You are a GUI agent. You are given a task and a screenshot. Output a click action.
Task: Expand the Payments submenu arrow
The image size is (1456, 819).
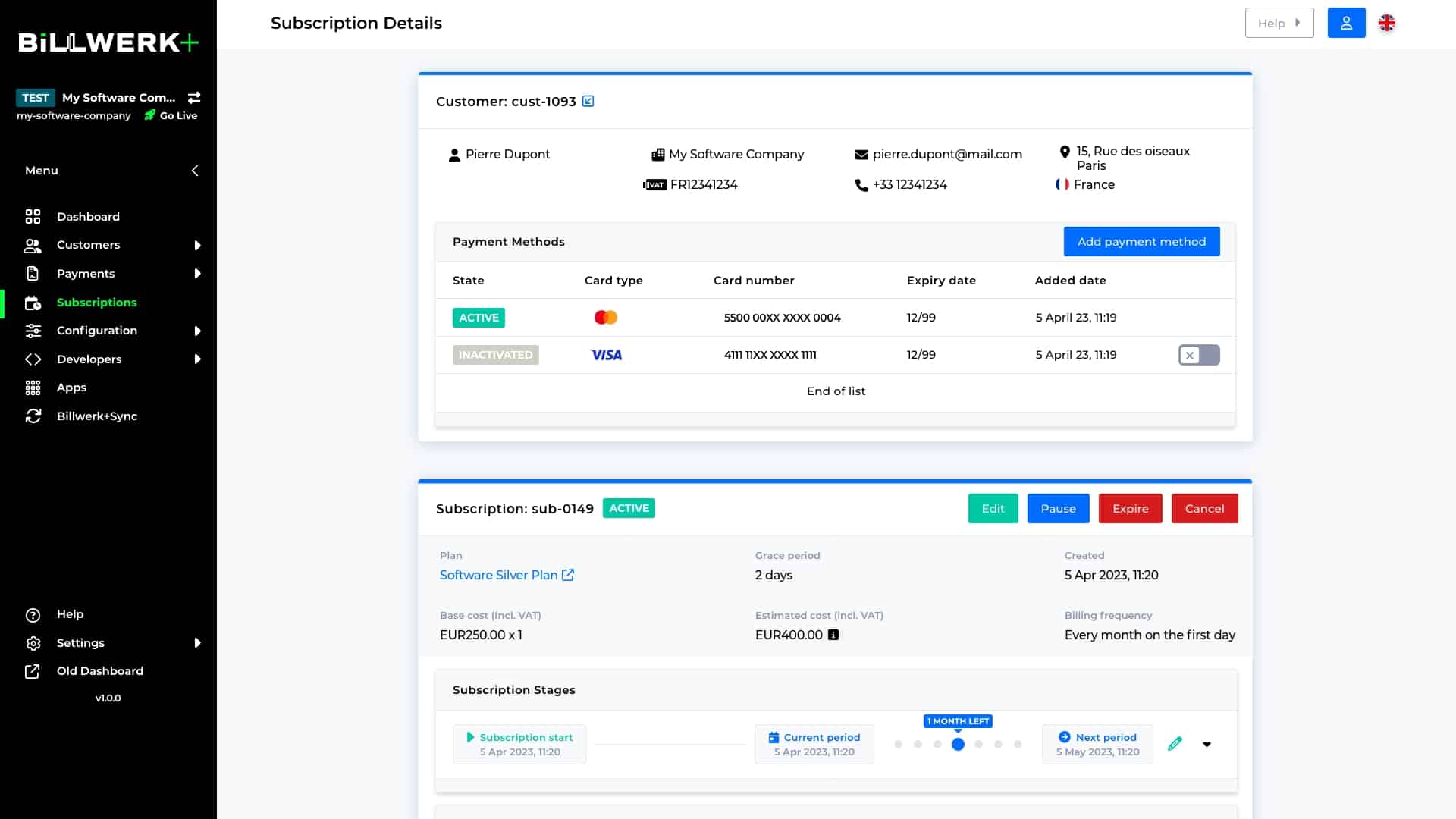coord(197,274)
